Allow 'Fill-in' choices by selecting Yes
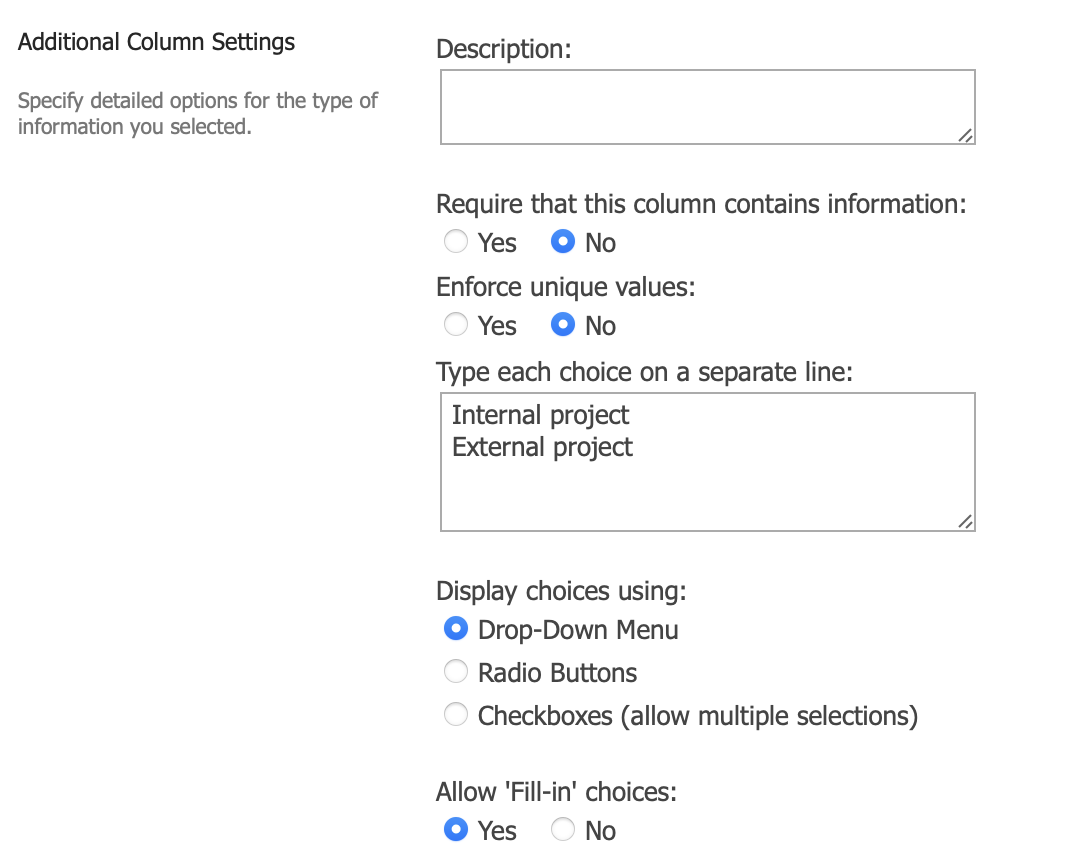 coord(456,829)
